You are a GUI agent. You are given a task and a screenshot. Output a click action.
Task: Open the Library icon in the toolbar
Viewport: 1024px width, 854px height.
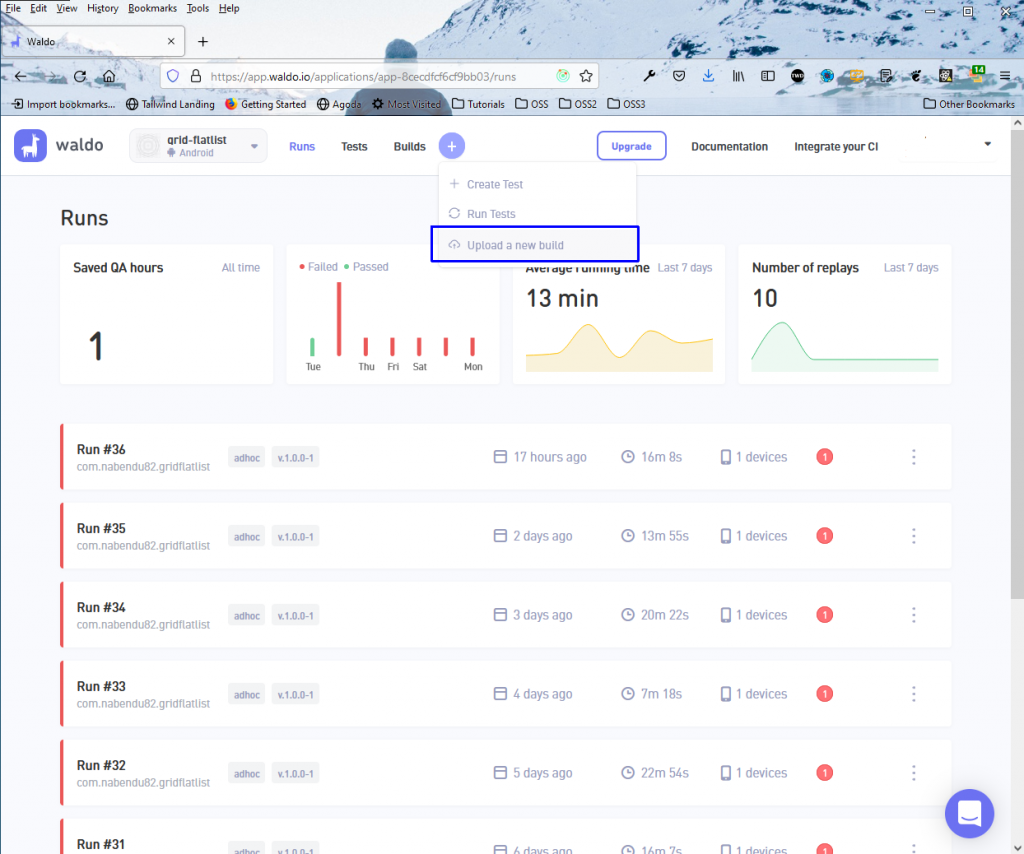[x=738, y=76]
